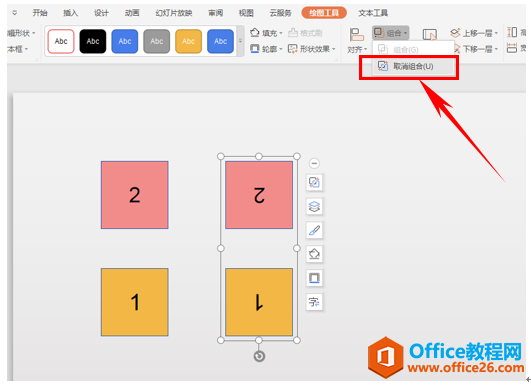Click the Bring Forward (上移一层) button
Screen dimensions: 531x385
(x=474, y=33)
